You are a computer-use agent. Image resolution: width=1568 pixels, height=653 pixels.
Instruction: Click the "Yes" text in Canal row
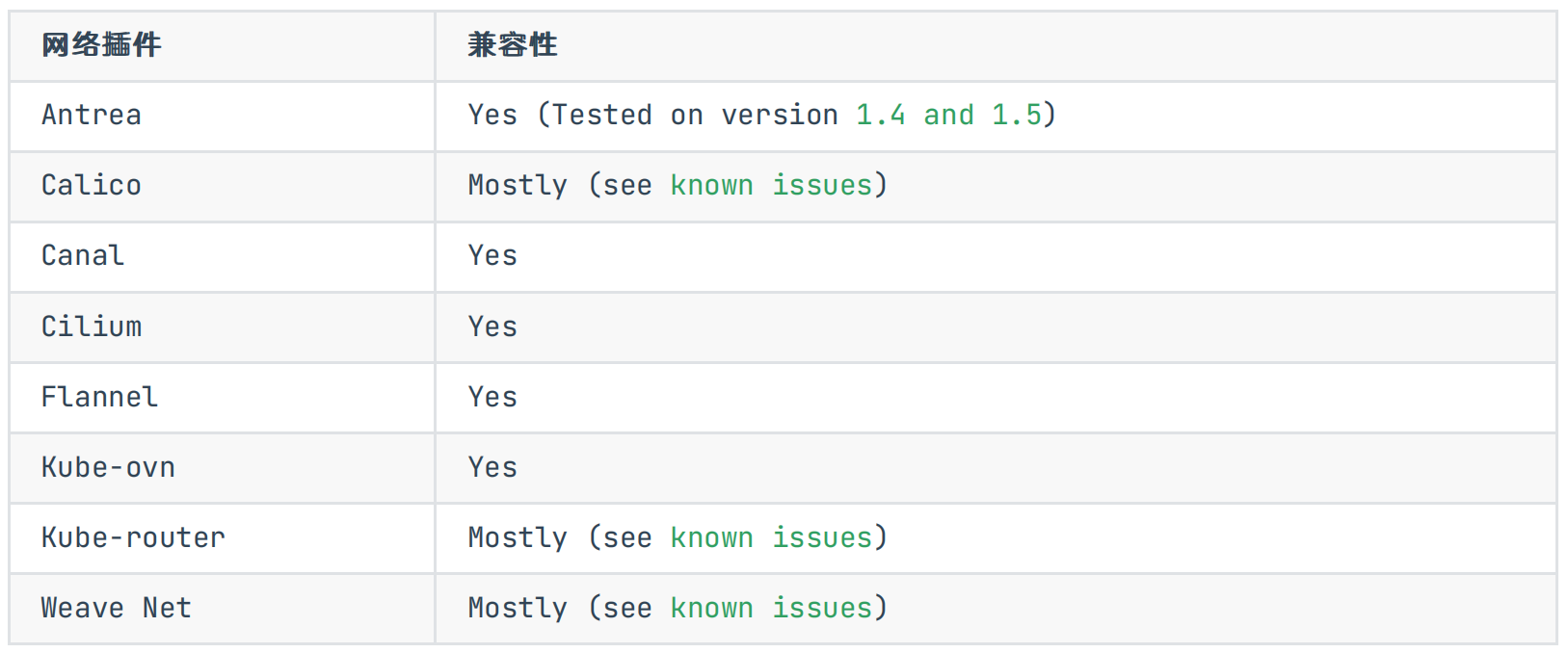(492, 256)
